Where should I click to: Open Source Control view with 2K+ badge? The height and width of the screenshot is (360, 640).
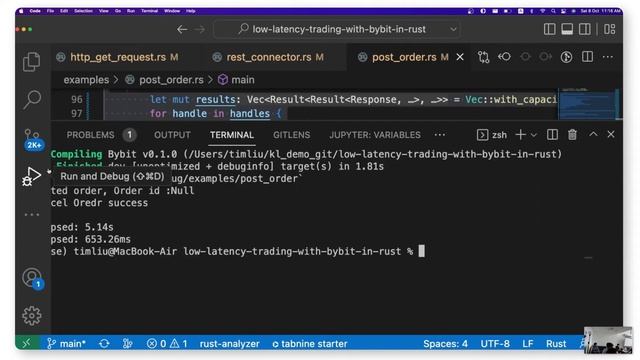(33, 140)
